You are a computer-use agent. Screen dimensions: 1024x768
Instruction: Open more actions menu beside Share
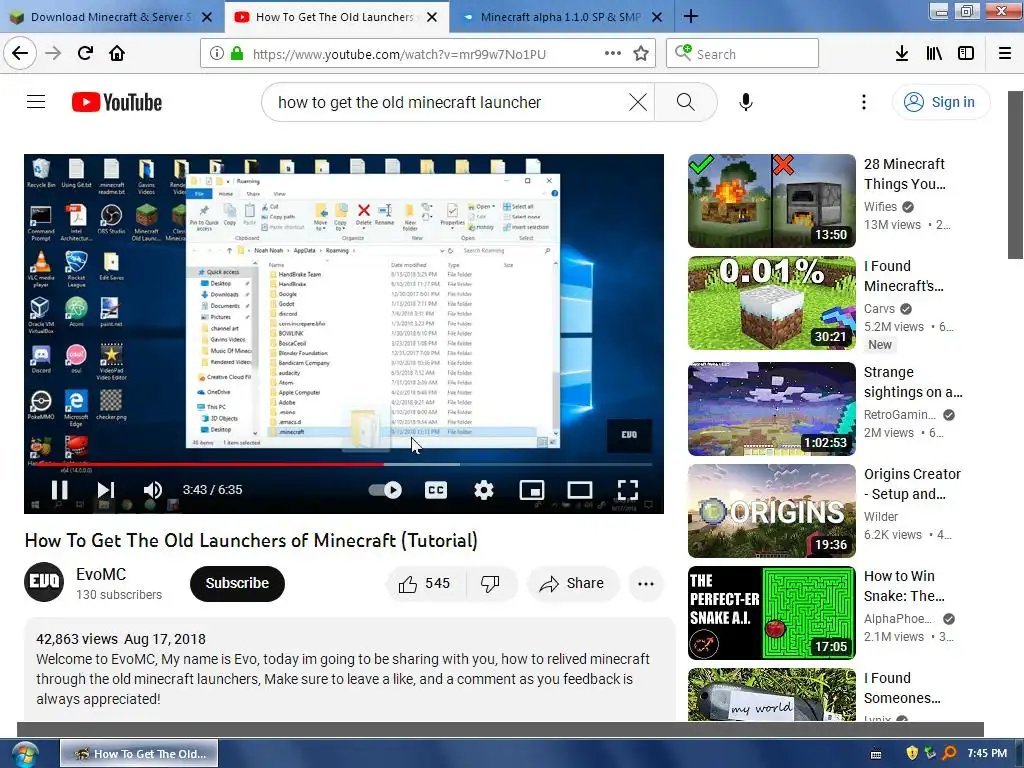[x=646, y=584]
